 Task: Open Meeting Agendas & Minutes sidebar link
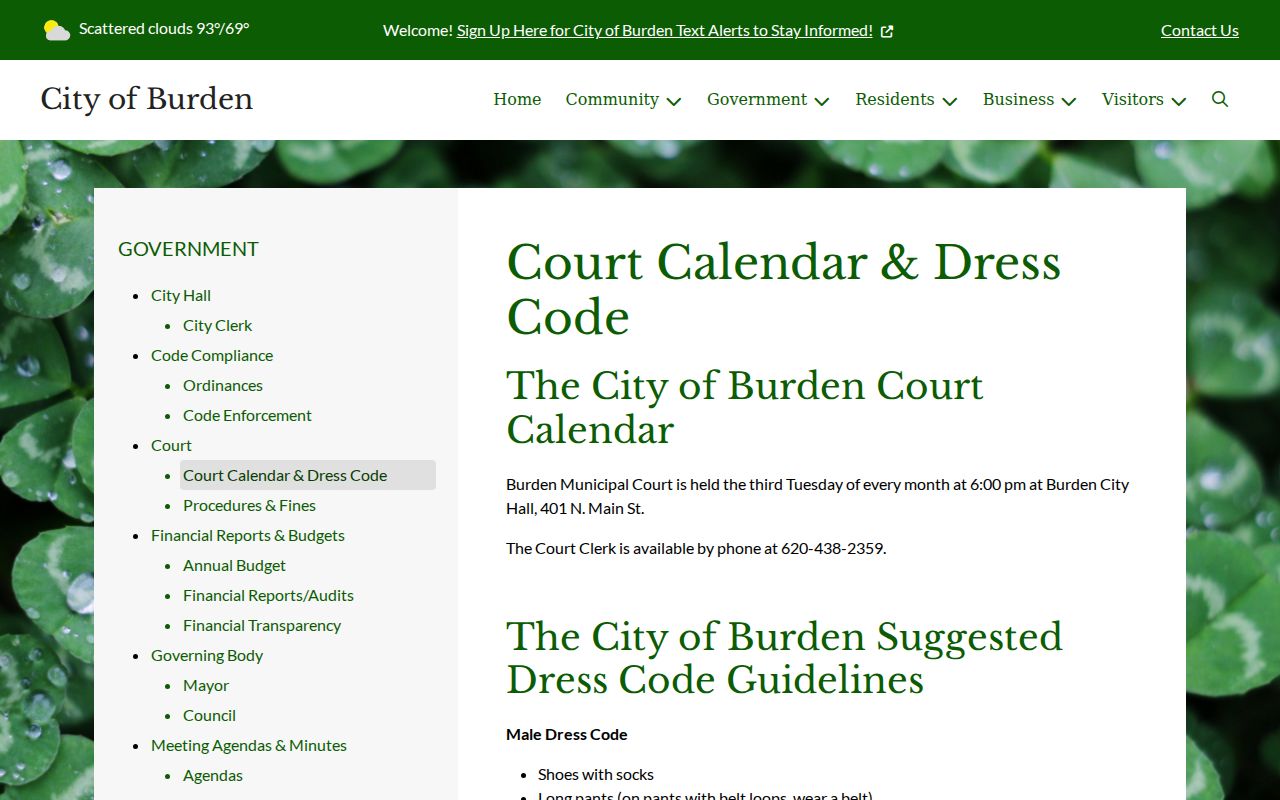249,745
